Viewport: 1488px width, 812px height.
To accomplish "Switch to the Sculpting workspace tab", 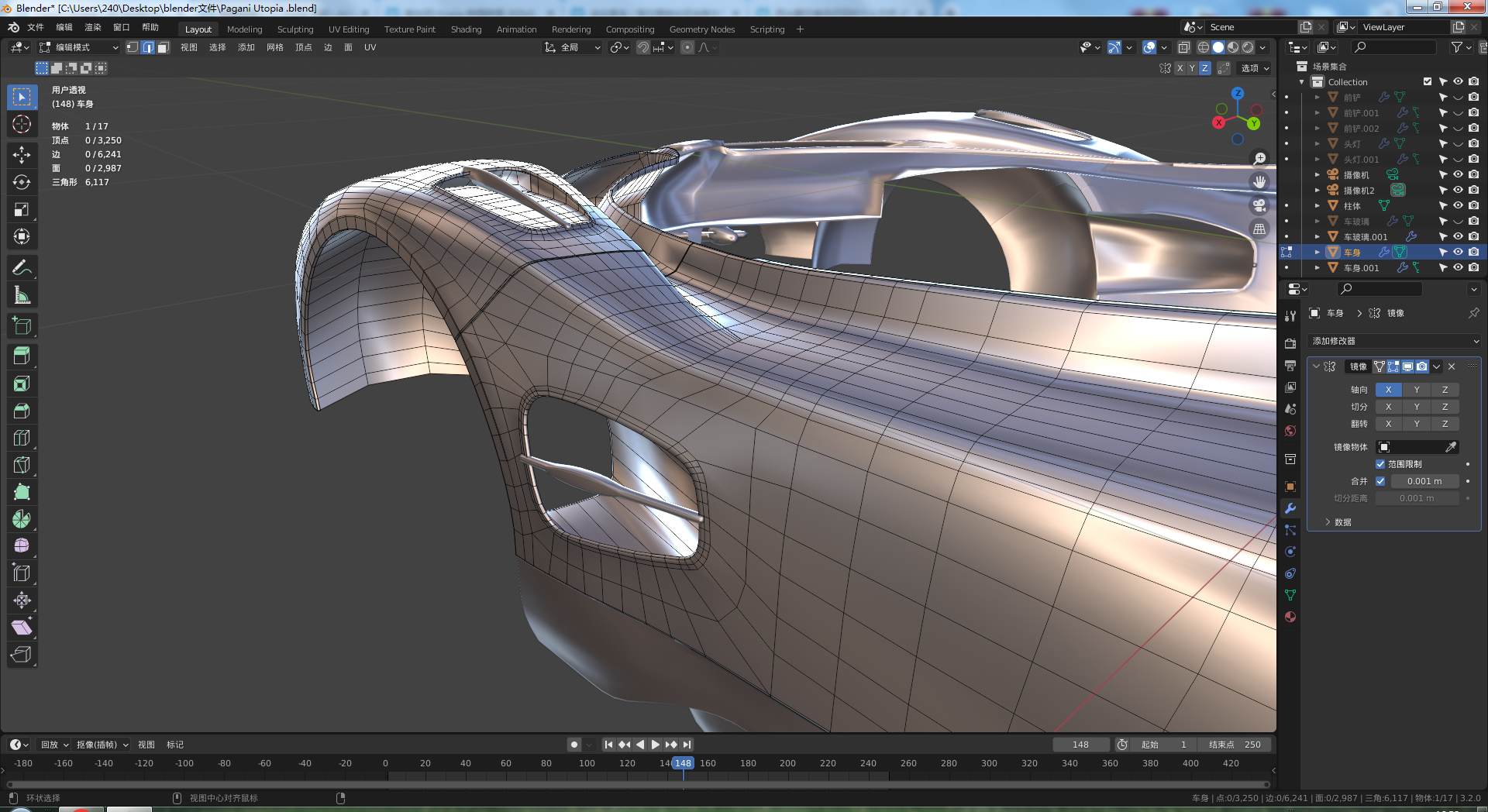I will click(x=295, y=29).
